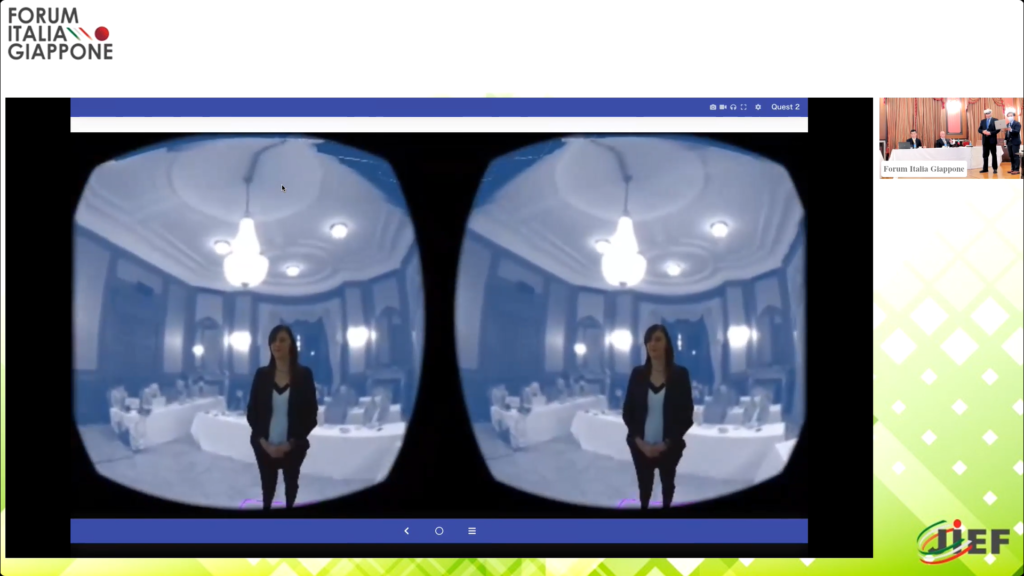Click the camera screenshot icon
The width and height of the screenshot is (1024, 576).
click(x=713, y=107)
